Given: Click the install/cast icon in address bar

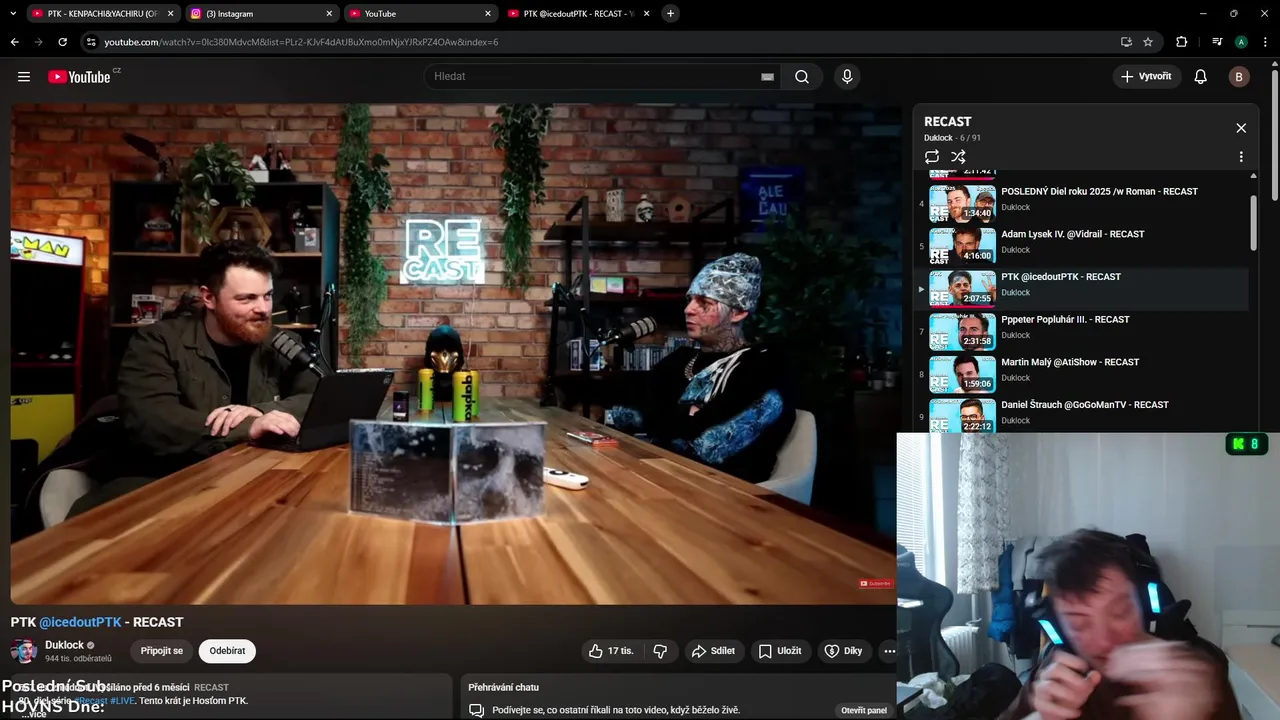Looking at the screenshot, I should pos(1126,42).
